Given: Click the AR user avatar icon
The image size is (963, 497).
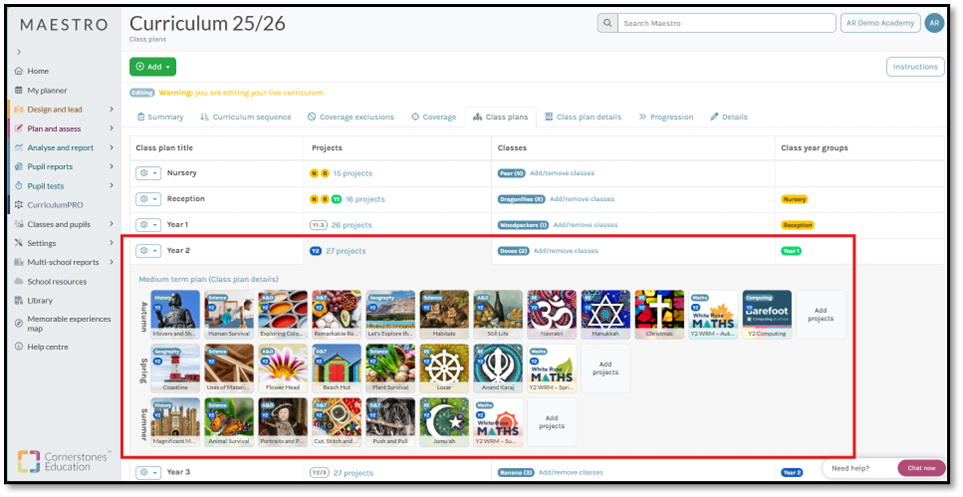Looking at the screenshot, I should tap(934, 23).
